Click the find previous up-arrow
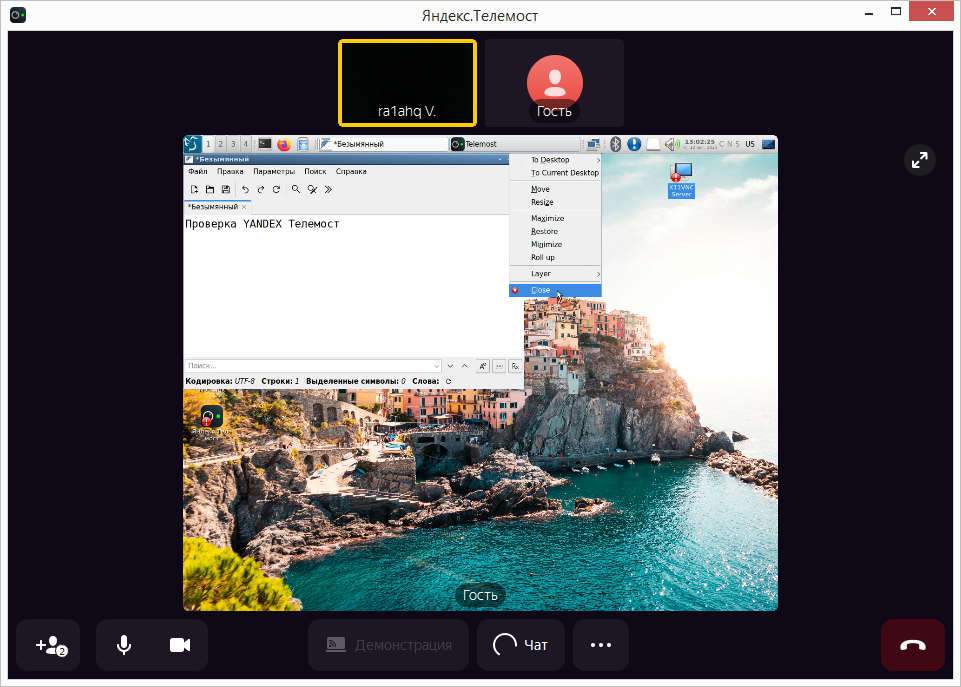The width and height of the screenshot is (961, 687). [465, 366]
